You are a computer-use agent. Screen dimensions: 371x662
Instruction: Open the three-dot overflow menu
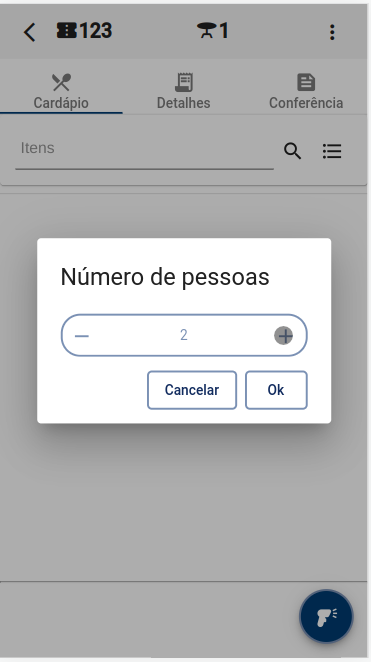coord(332,32)
